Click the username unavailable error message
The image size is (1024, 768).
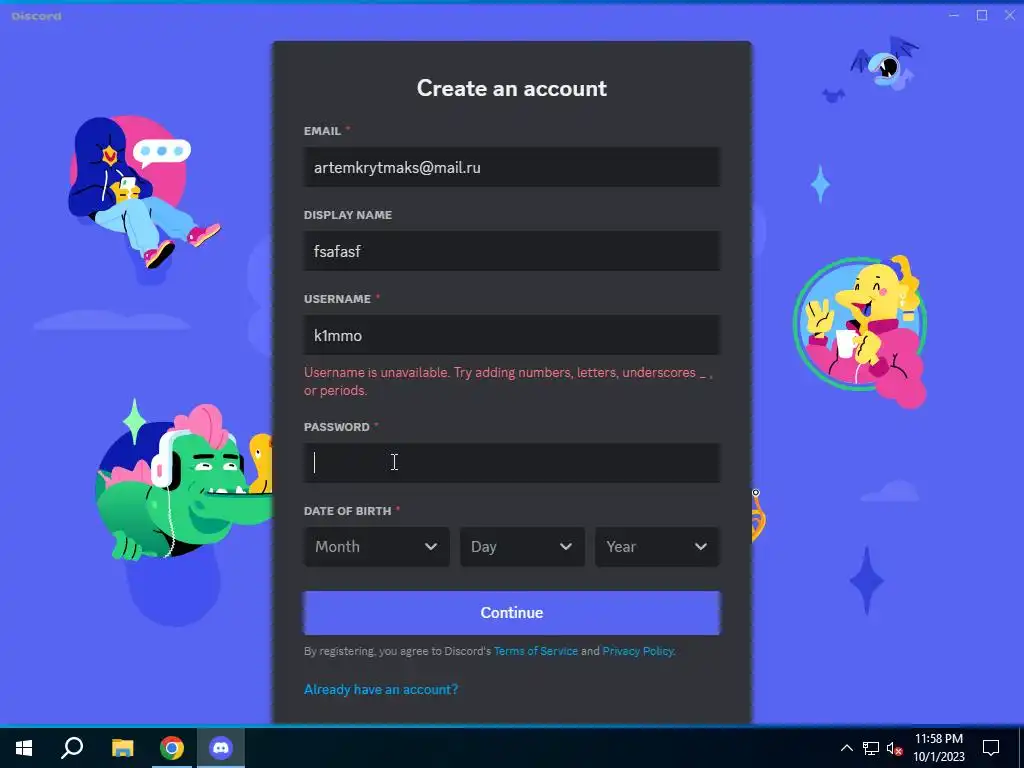508,381
